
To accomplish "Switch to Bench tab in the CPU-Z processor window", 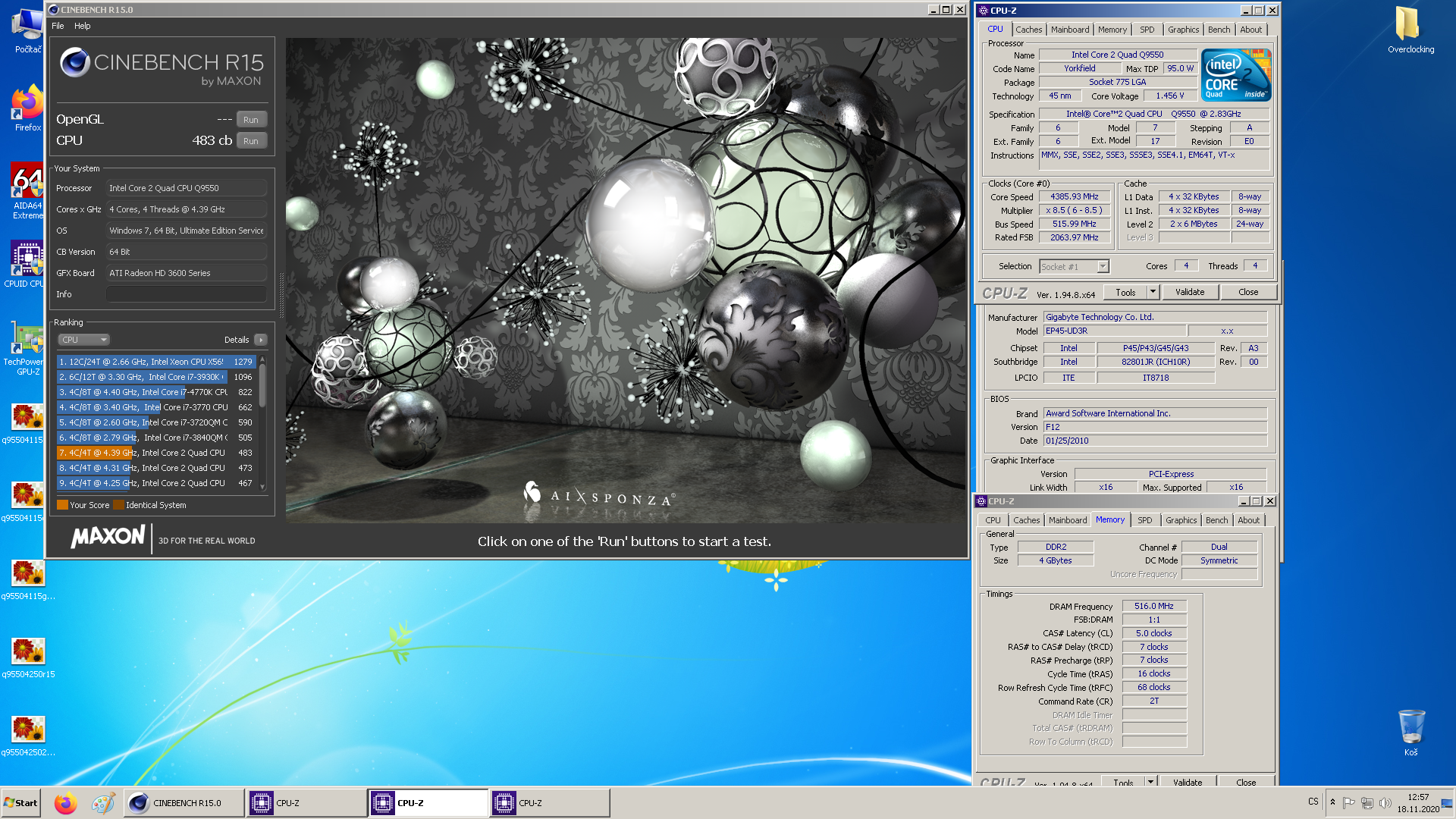I will 1219,30.
